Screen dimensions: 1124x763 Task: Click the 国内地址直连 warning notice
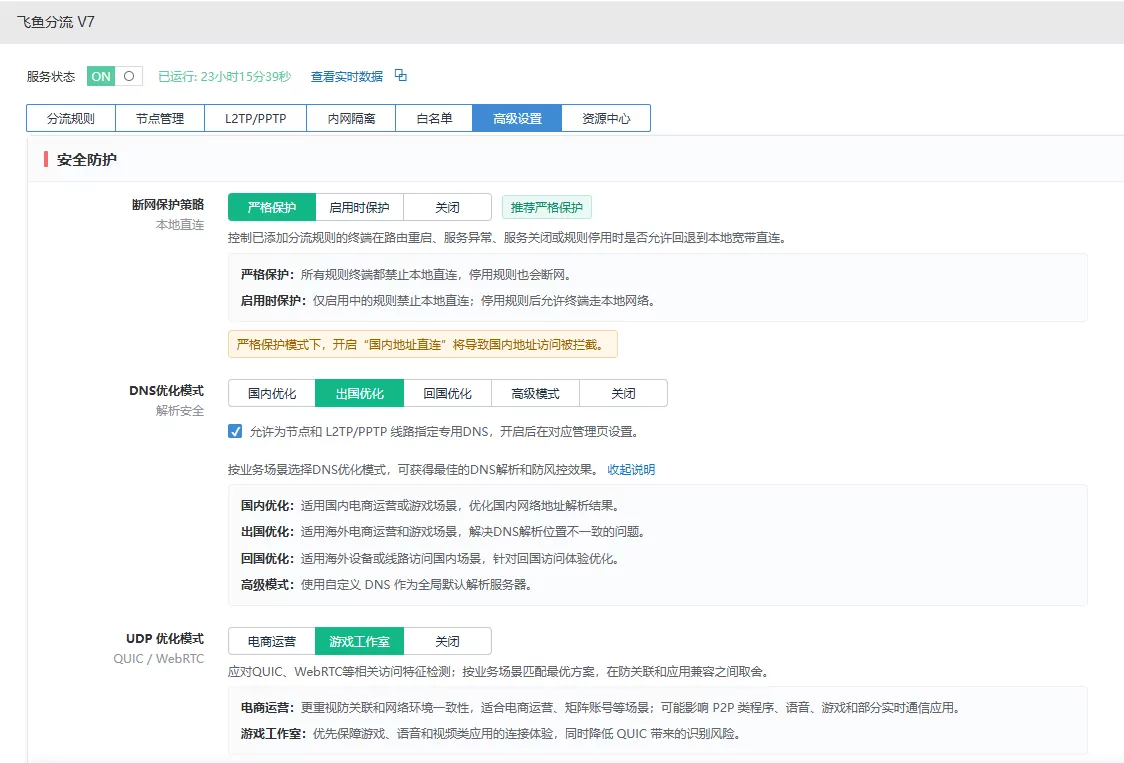422,344
